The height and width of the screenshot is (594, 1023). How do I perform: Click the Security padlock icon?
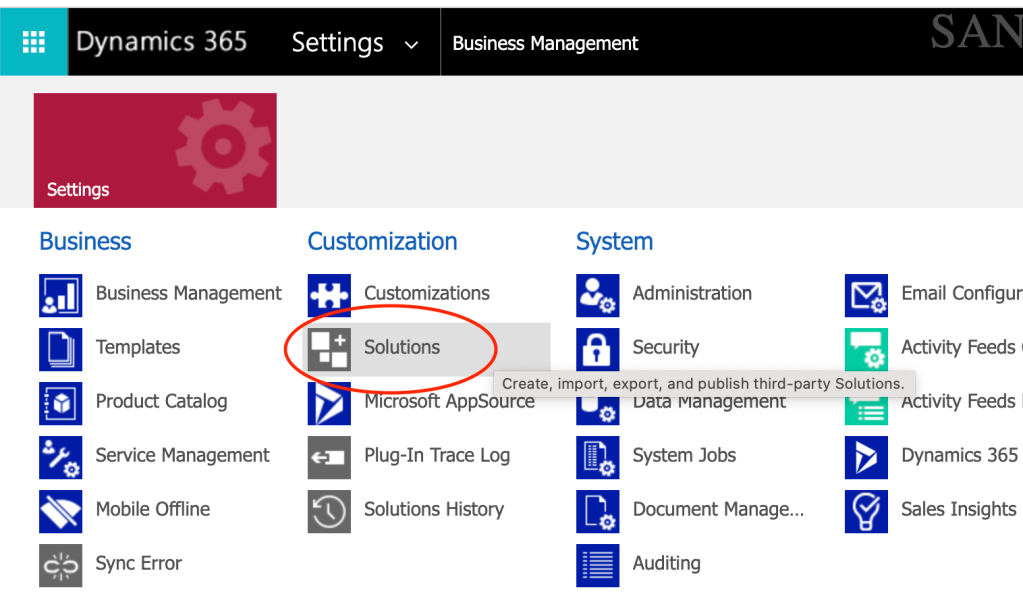coord(597,348)
